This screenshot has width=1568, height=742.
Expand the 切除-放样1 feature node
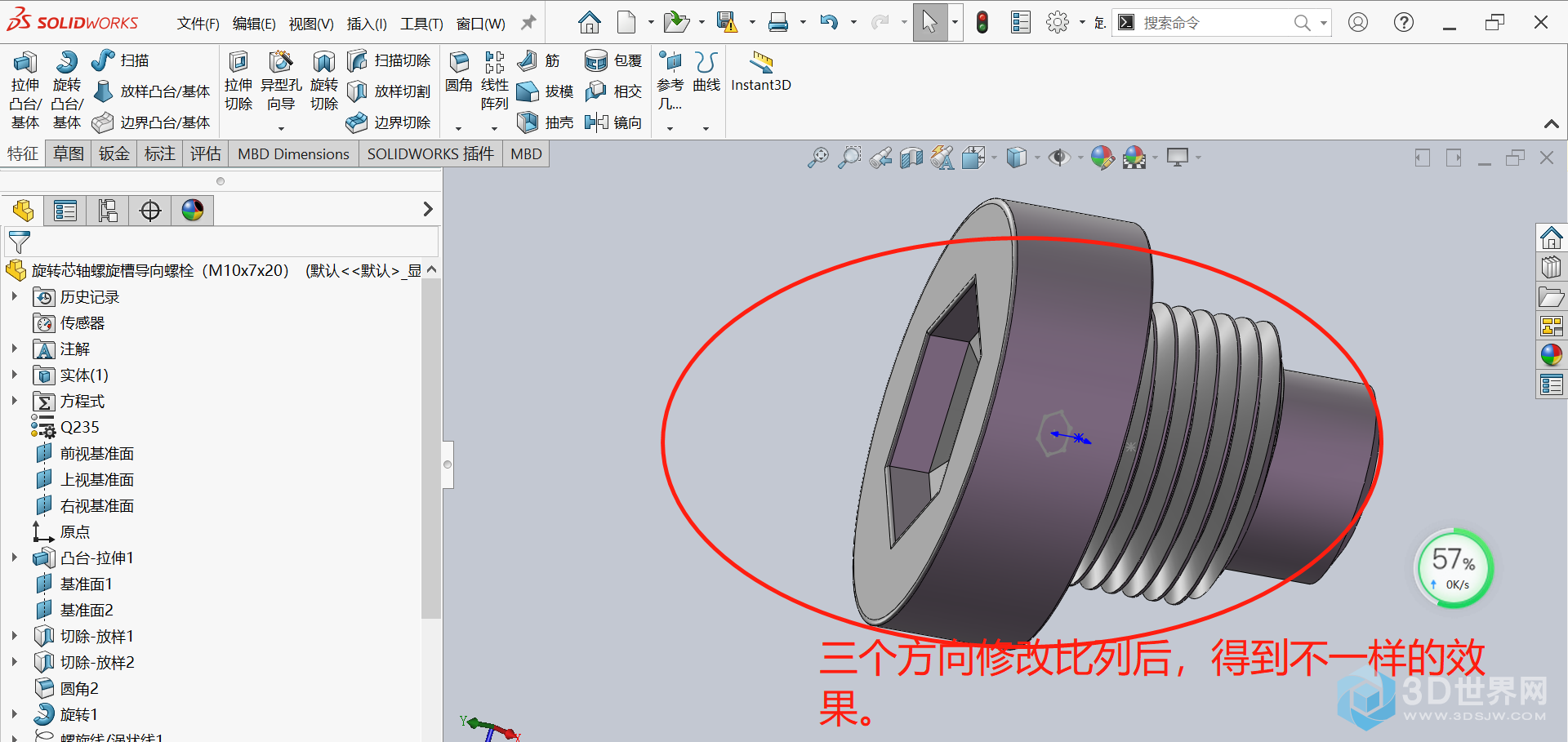point(14,637)
